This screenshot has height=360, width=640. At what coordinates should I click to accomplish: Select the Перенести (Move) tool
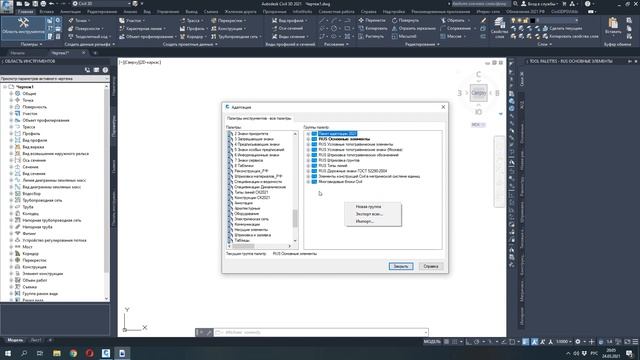pyautogui.click(x=371, y=20)
